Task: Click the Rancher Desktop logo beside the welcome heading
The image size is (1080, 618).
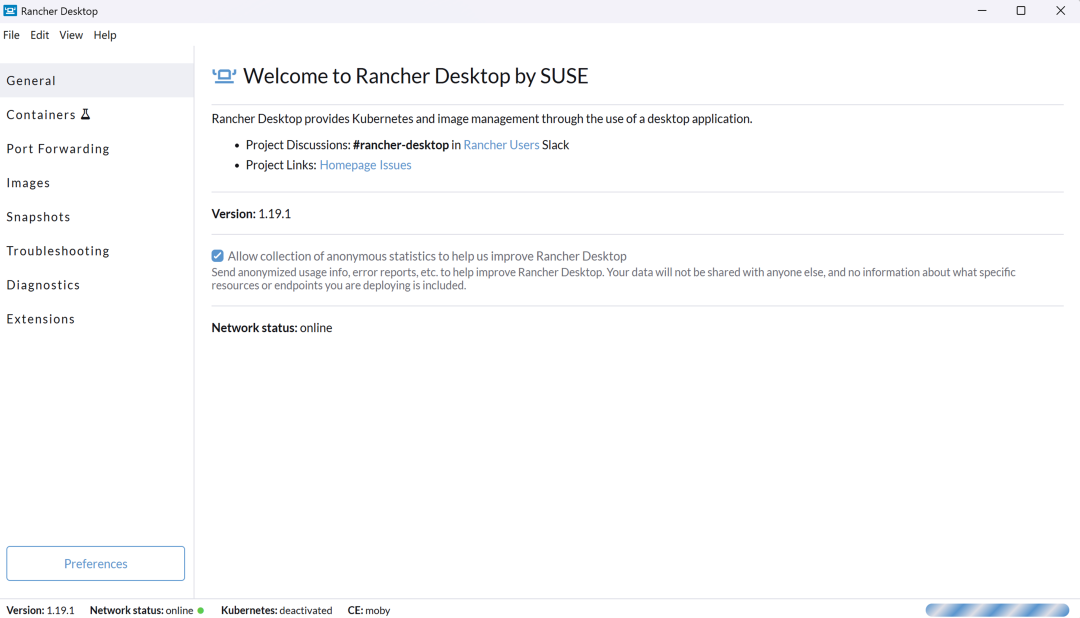Action: click(x=224, y=76)
